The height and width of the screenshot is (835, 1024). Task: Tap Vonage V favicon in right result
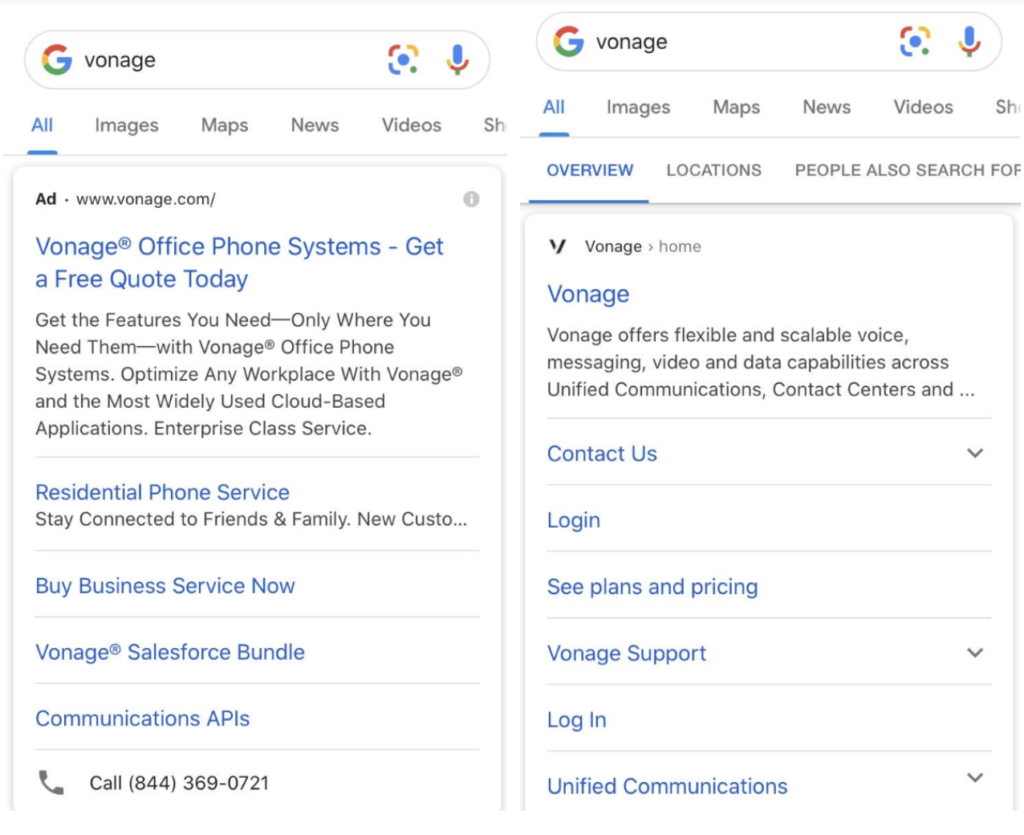558,246
